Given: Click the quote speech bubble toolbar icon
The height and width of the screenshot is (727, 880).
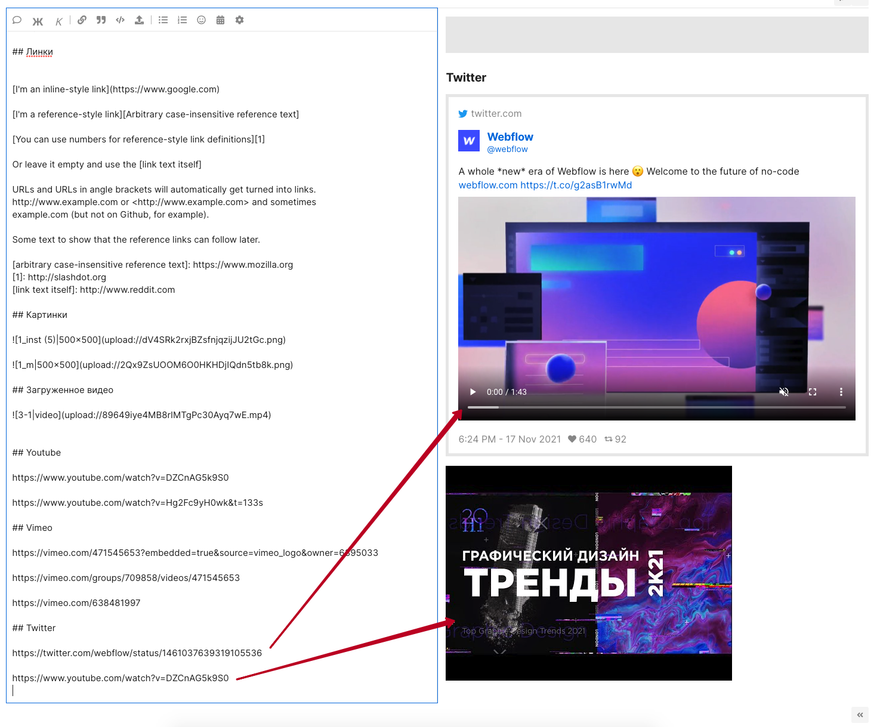Looking at the screenshot, I should coord(17,20).
